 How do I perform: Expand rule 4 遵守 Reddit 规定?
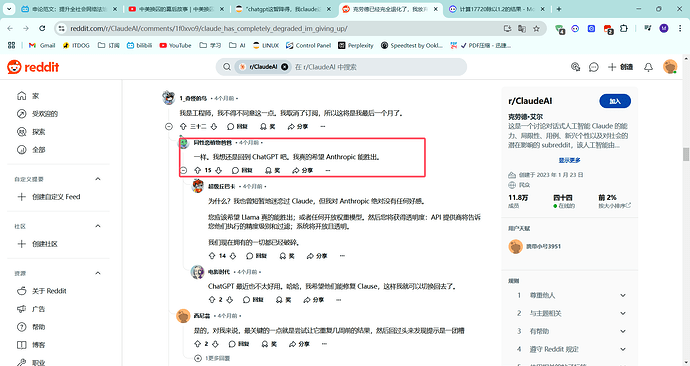coord(623,349)
